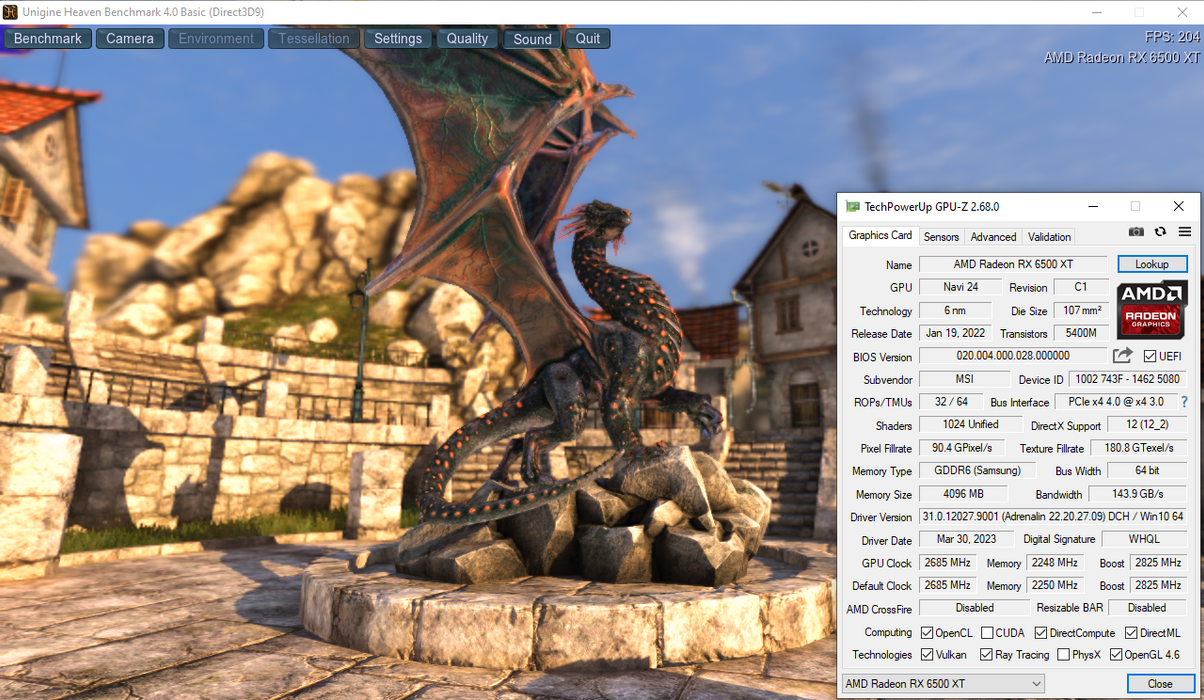Expand the Camera menu in Heaven
Screen dimensions: 1204x700
pos(130,39)
